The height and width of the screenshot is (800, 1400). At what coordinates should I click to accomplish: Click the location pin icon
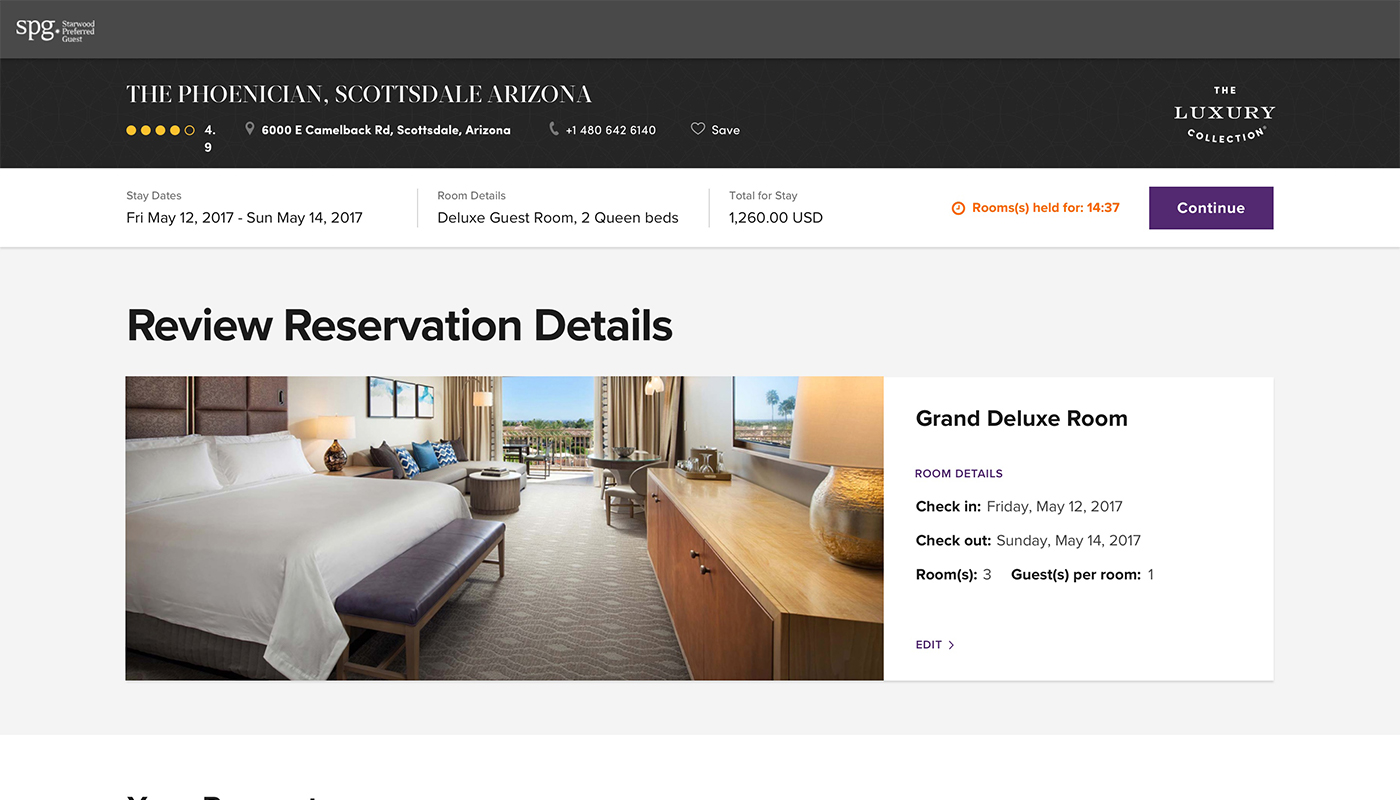pos(250,129)
